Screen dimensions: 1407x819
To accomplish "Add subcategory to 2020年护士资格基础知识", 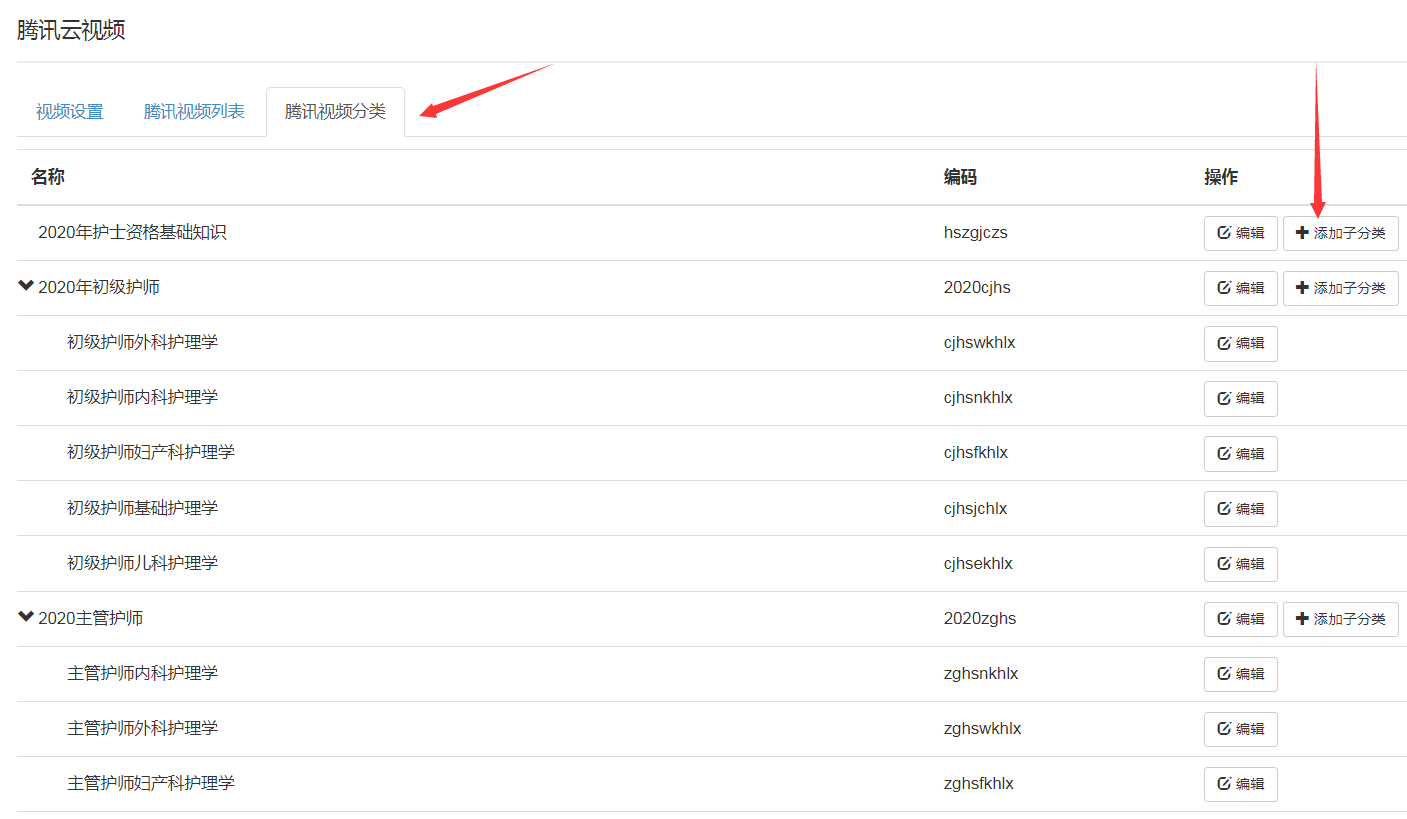I will [x=1340, y=233].
